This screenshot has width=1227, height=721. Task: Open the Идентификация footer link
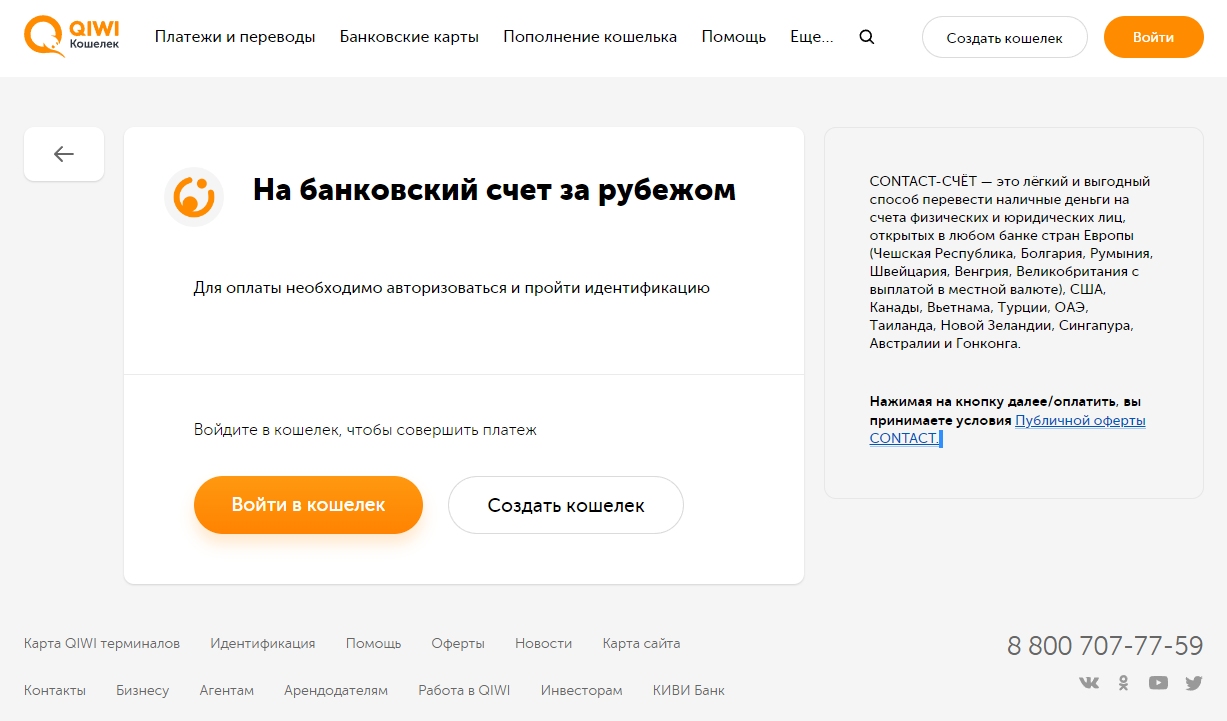click(x=263, y=643)
